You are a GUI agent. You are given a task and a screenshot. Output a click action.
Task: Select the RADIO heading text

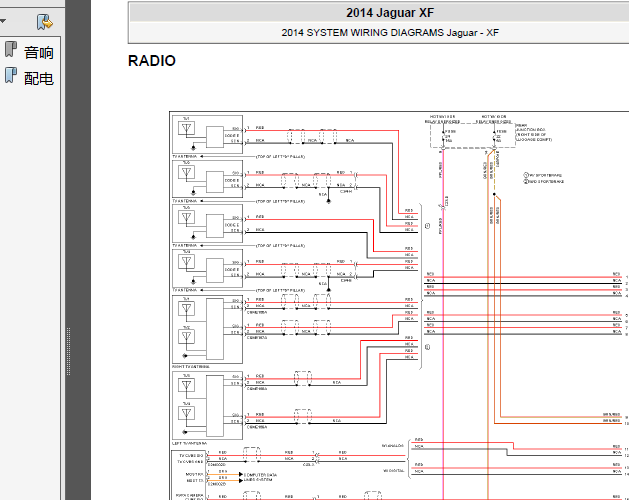coord(152,61)
